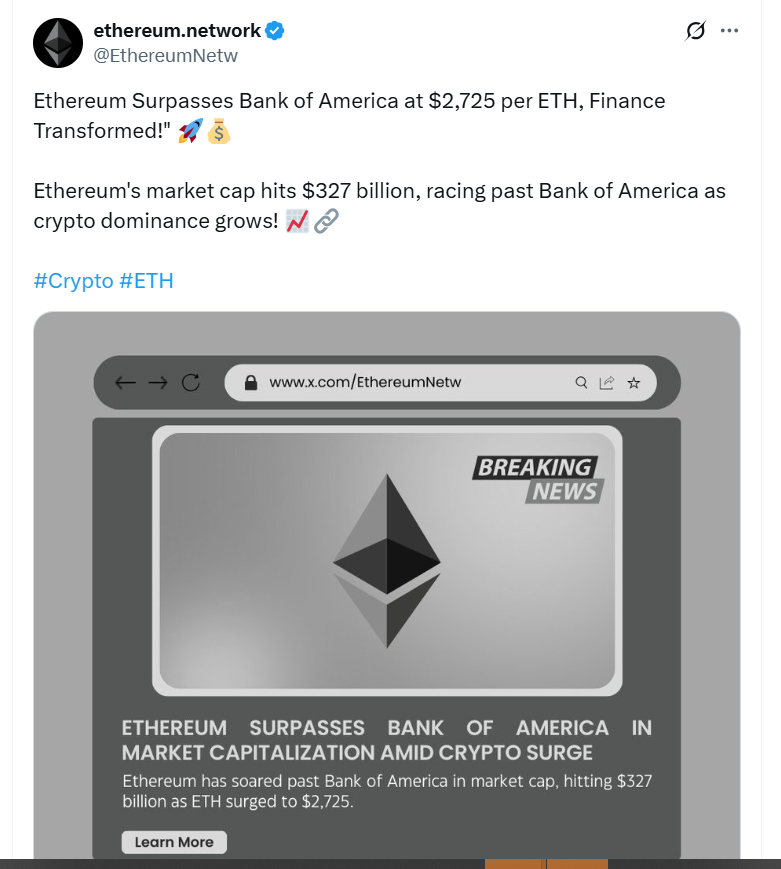This screenshot has height=869, width=781.
Task: Click the large Ethereum diamond logo
Action: (386, 560)
